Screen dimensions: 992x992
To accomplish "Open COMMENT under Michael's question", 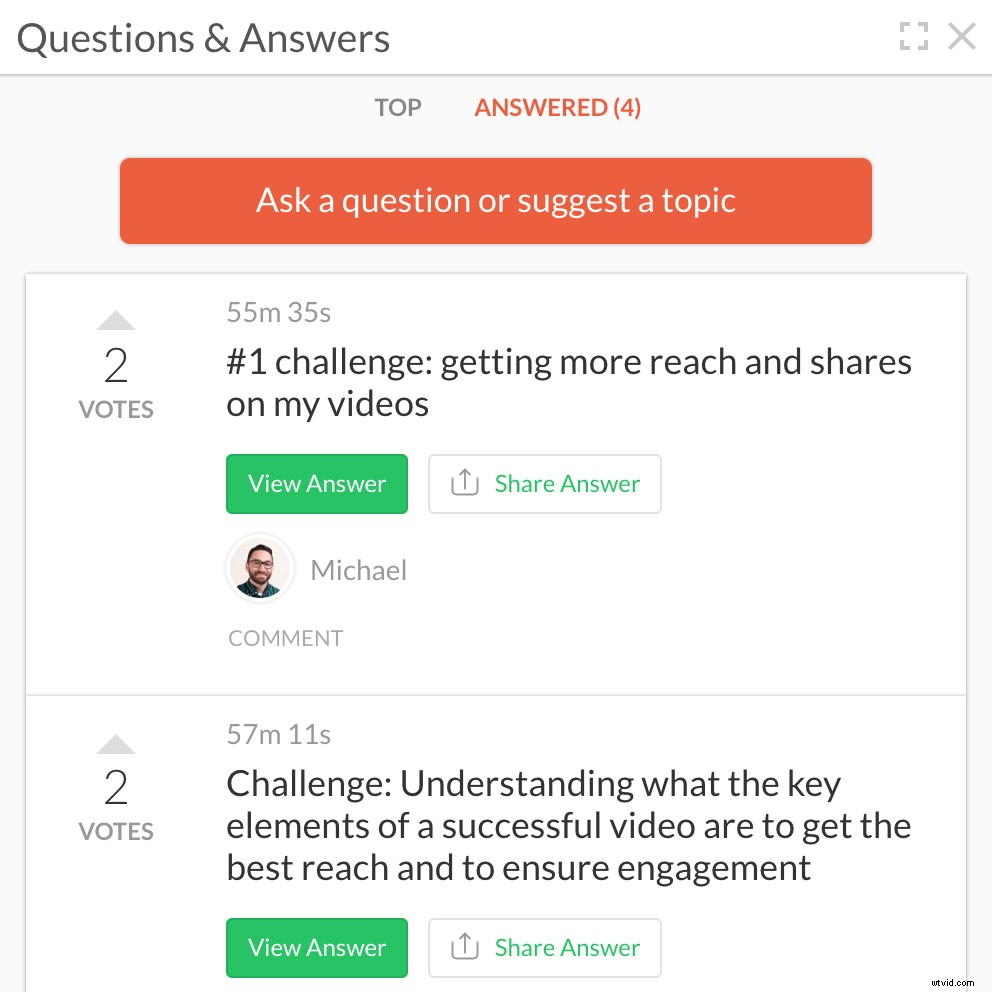I will click(x=285, y=637).
